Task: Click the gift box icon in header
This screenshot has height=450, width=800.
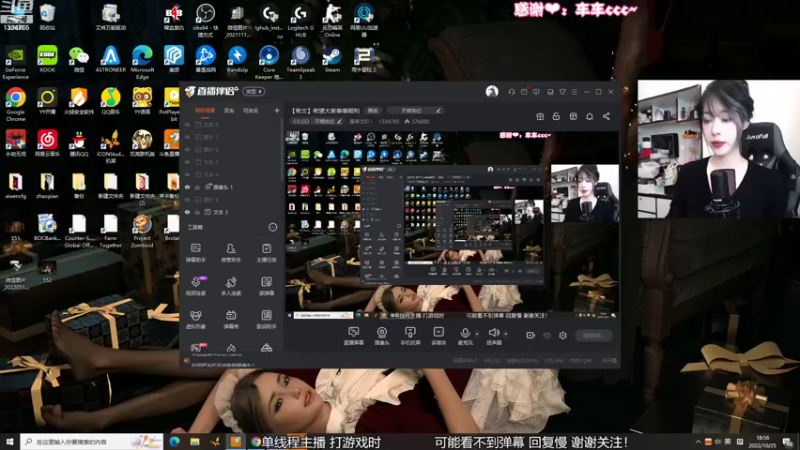Action: (x=540, y=116)
